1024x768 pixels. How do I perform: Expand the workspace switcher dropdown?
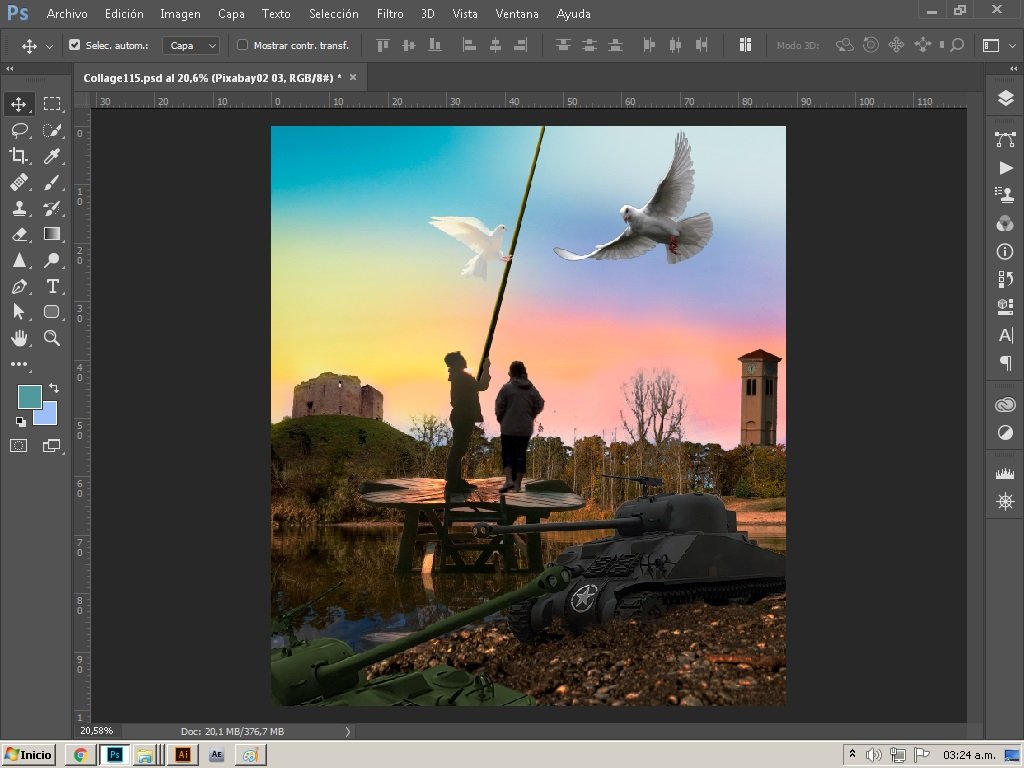click(x=1012, y=46)
